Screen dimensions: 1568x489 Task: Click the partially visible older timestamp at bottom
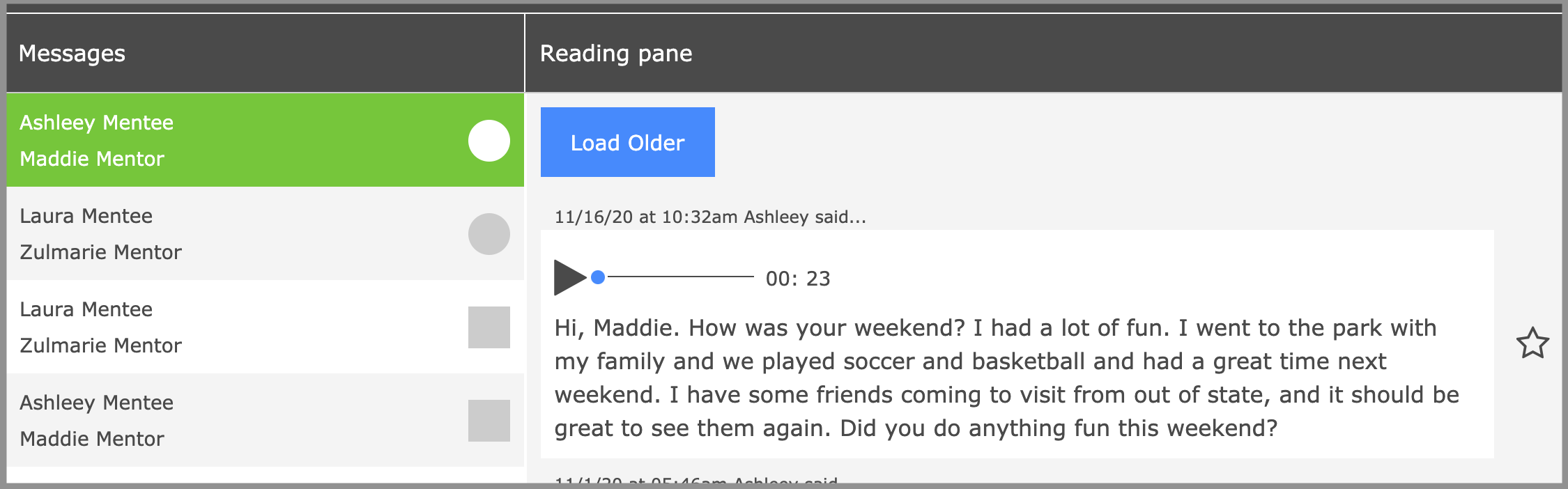pos(695,480)
